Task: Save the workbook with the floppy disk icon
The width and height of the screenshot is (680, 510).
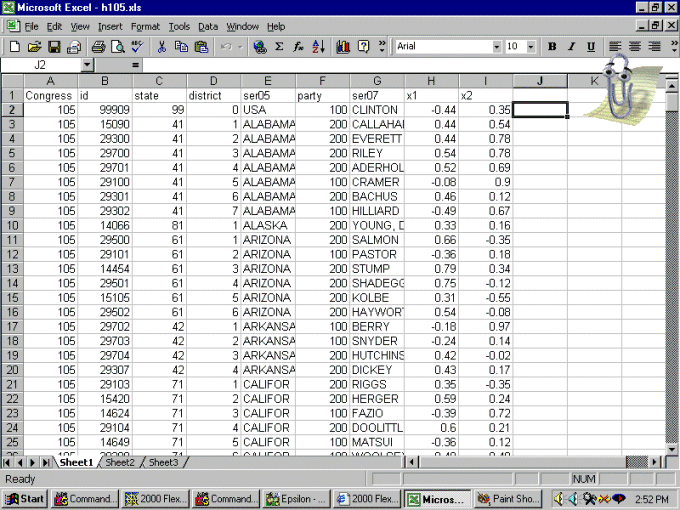Action: point(53,47)
